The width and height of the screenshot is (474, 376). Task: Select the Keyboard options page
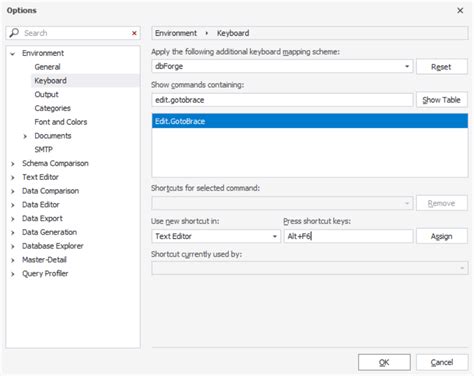tap(51, 81)
